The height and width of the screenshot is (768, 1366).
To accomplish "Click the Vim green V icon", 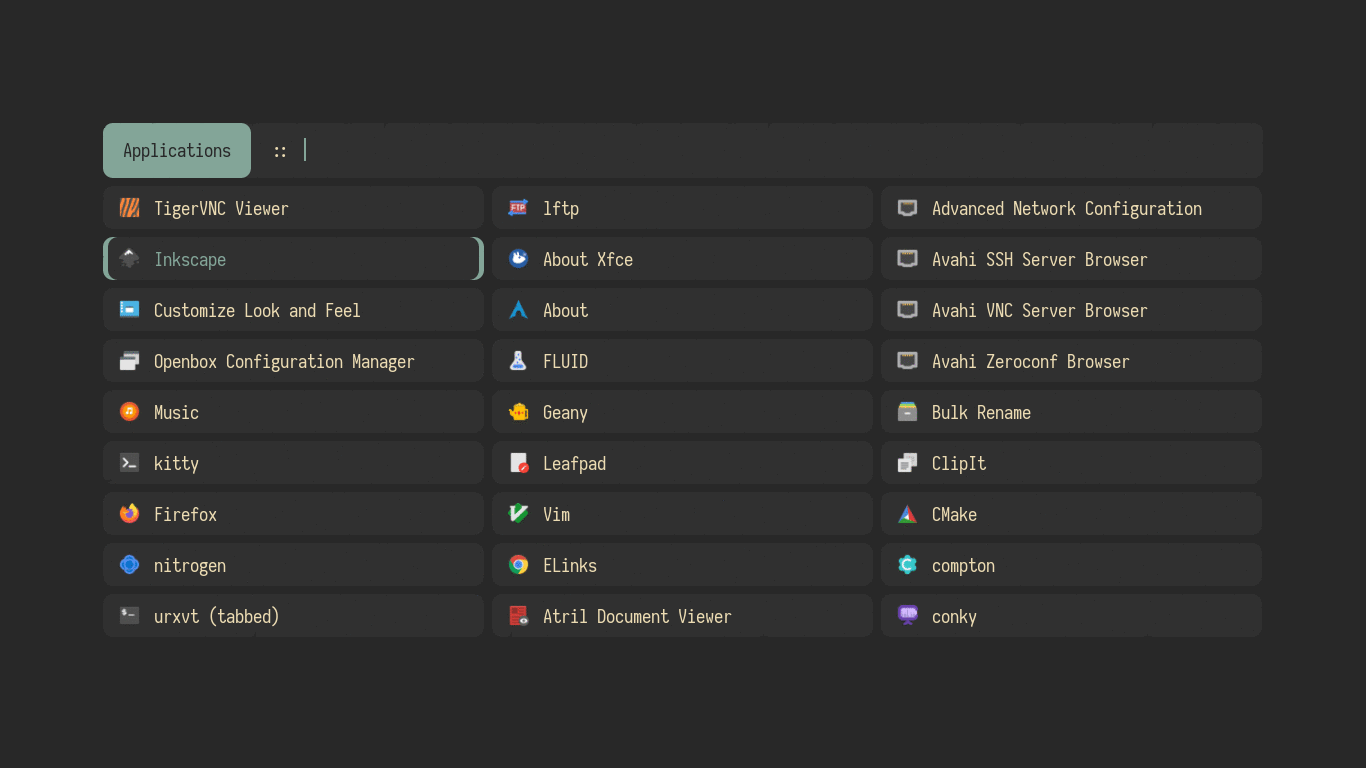I will pyautogui.click(x=518, y=514).
